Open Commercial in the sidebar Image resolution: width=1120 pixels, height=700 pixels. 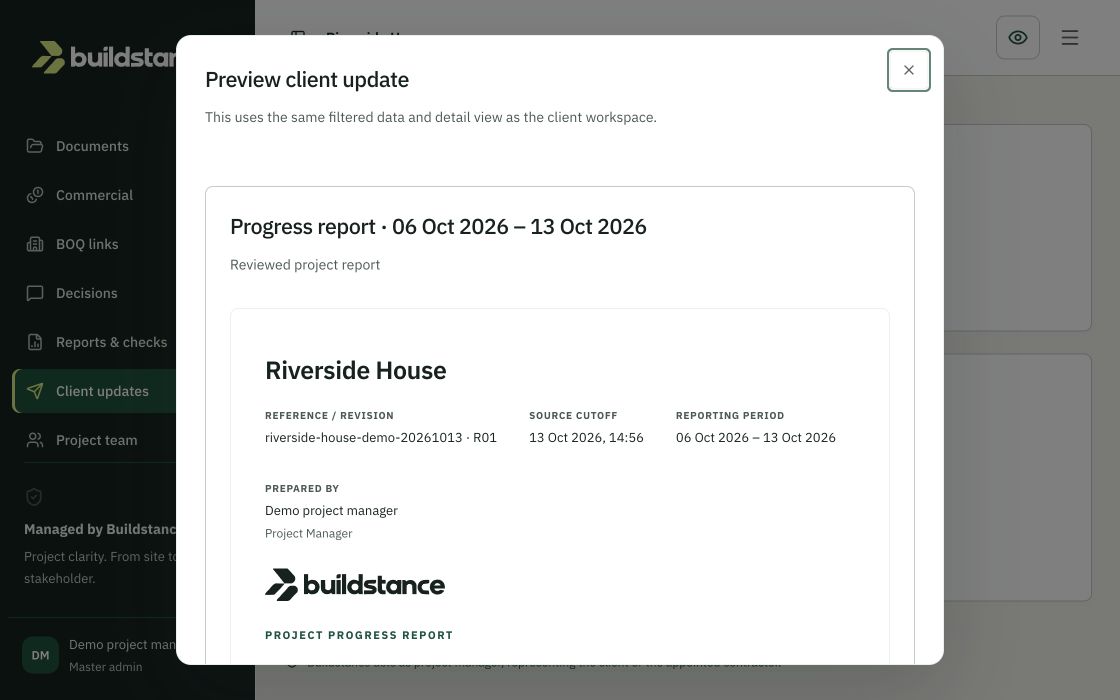point(94,195)
